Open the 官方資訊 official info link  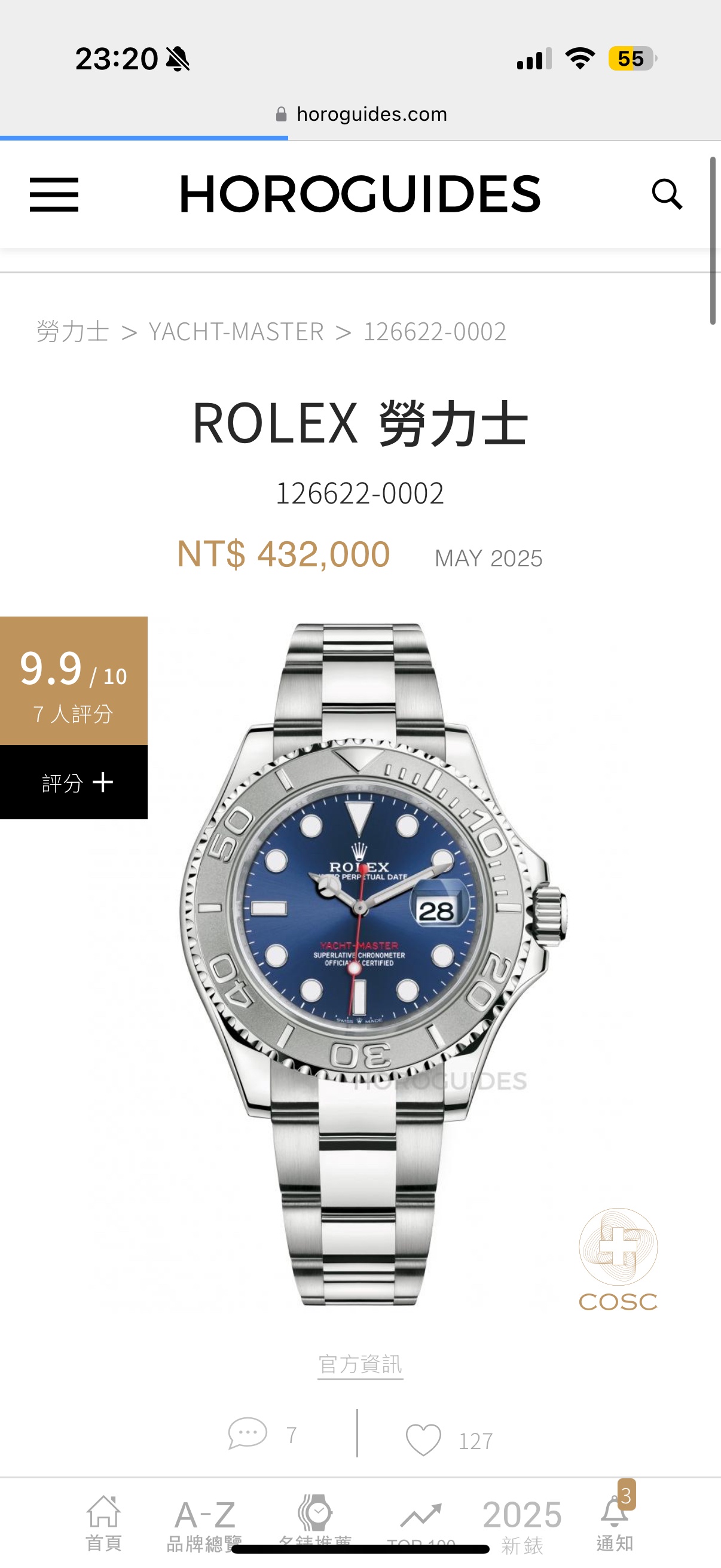pyautogui.click(x=360, y=1364)
